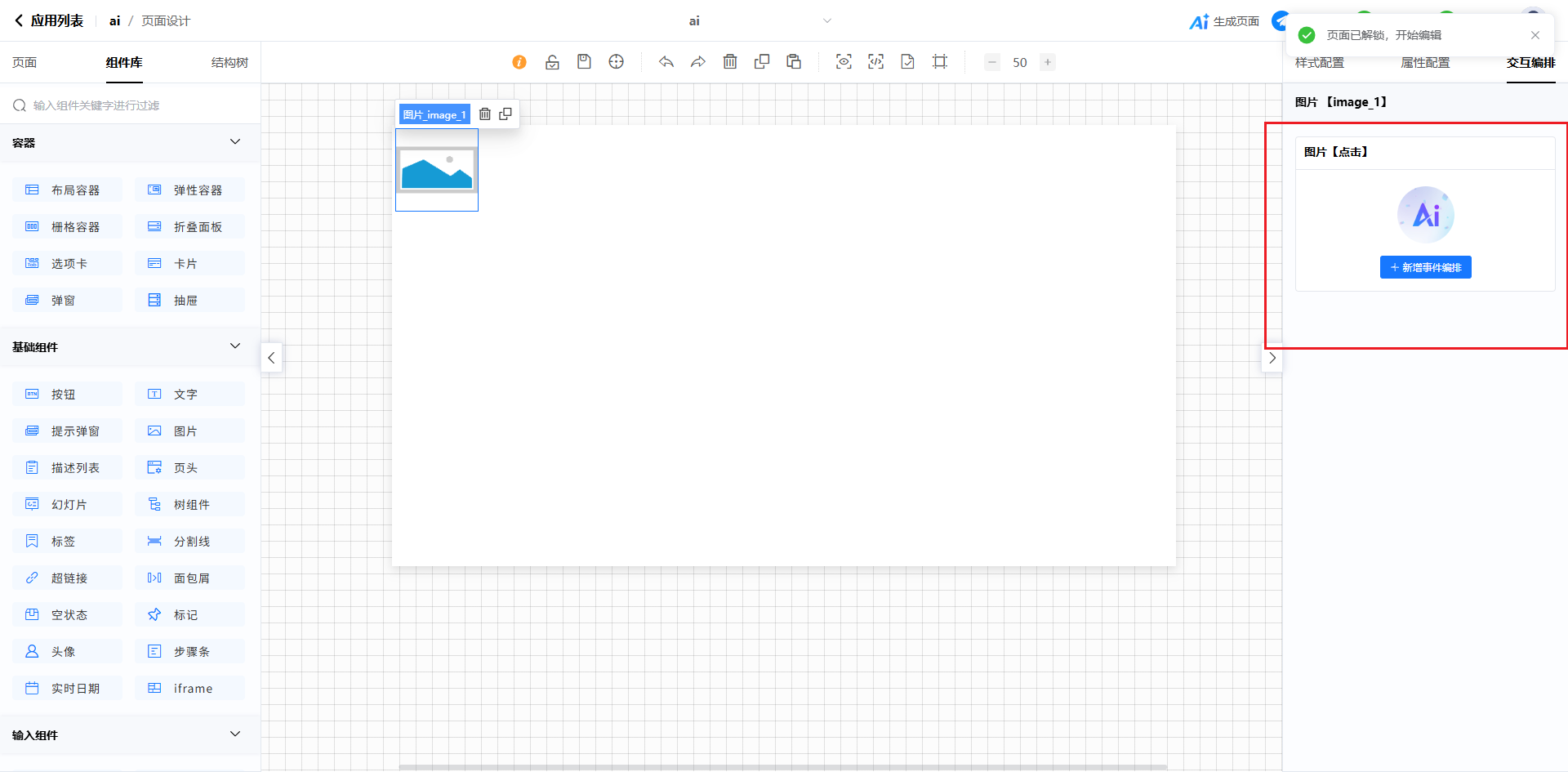Increase canvas zoom with the plus button
This screenshot has height=772, width=1568.
pos(1047,62)
